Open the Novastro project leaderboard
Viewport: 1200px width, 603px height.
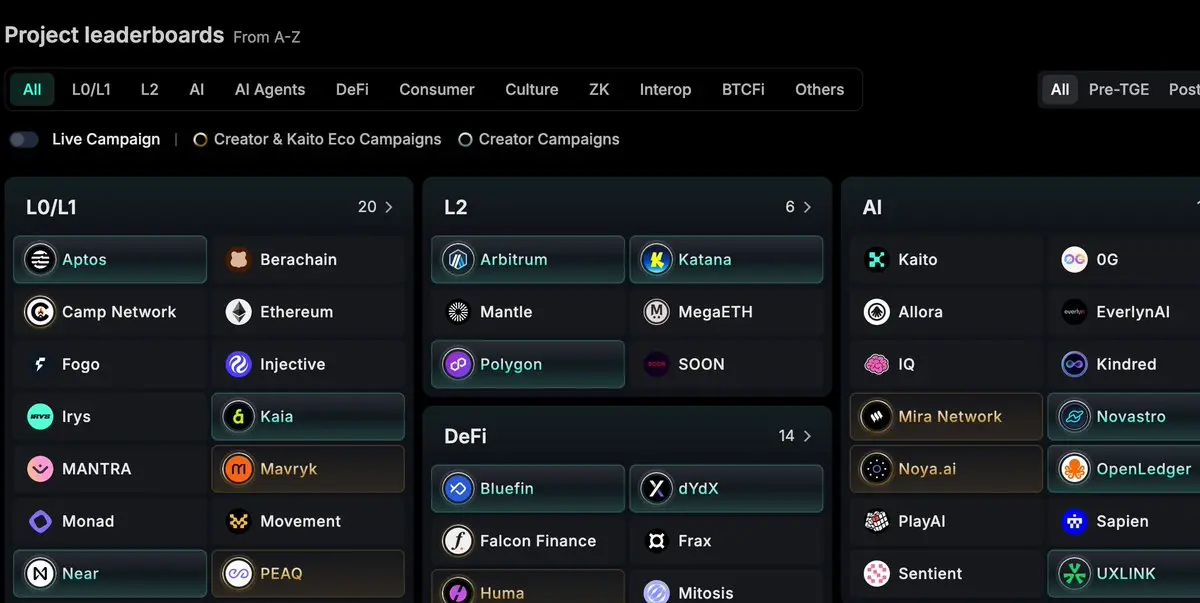coord(1123,417)
